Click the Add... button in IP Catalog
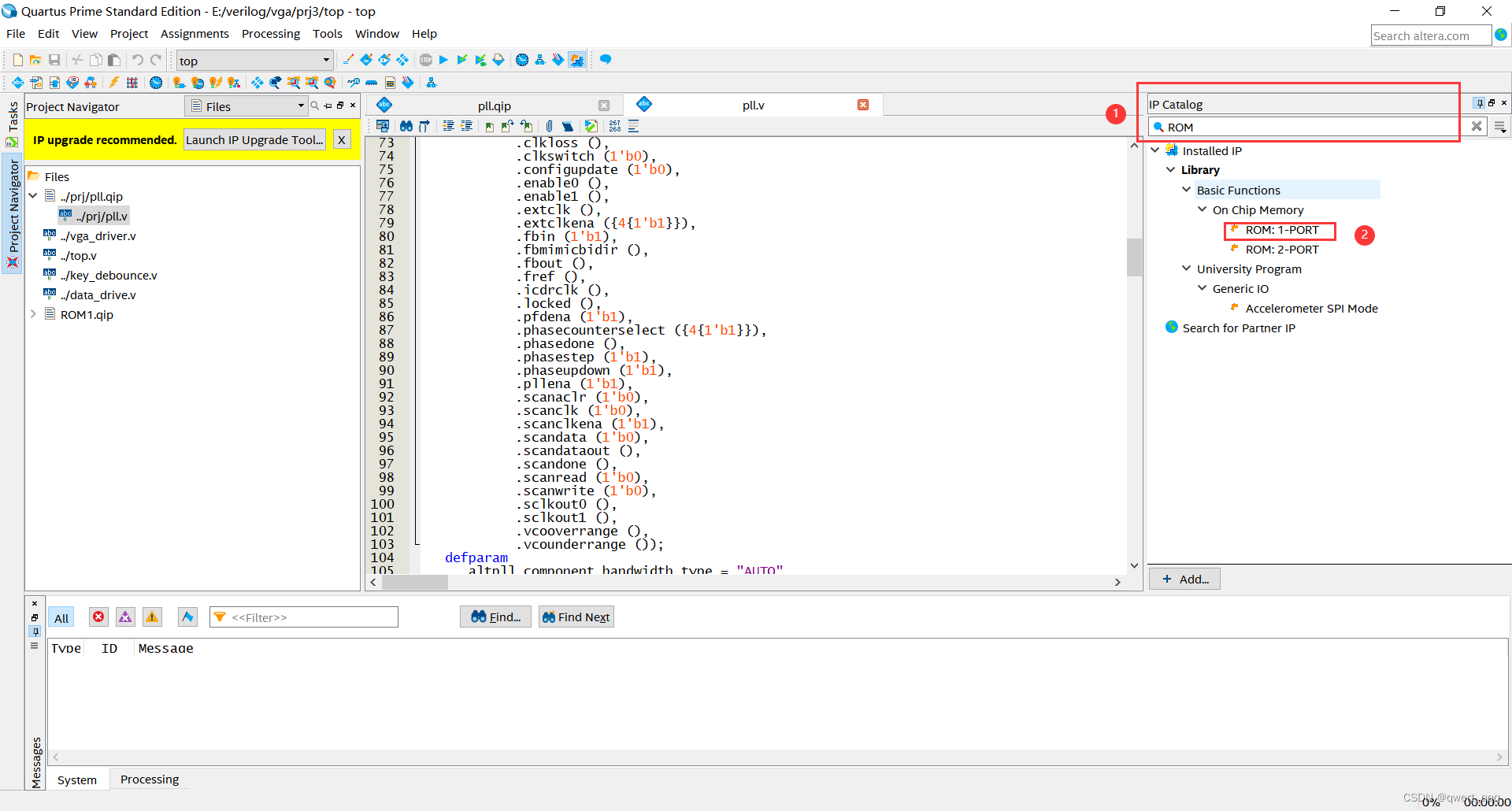 (1185, 579)
